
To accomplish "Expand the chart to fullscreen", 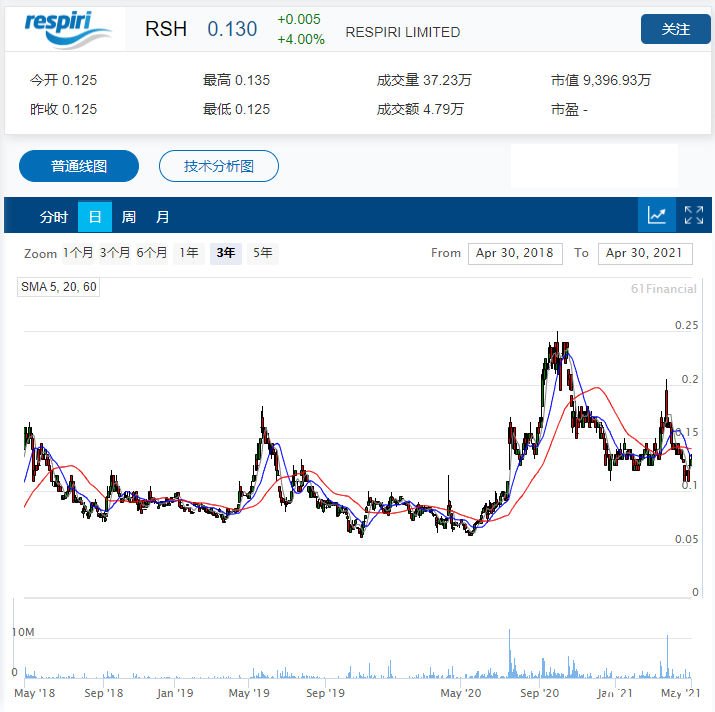I will coord(694,215).
